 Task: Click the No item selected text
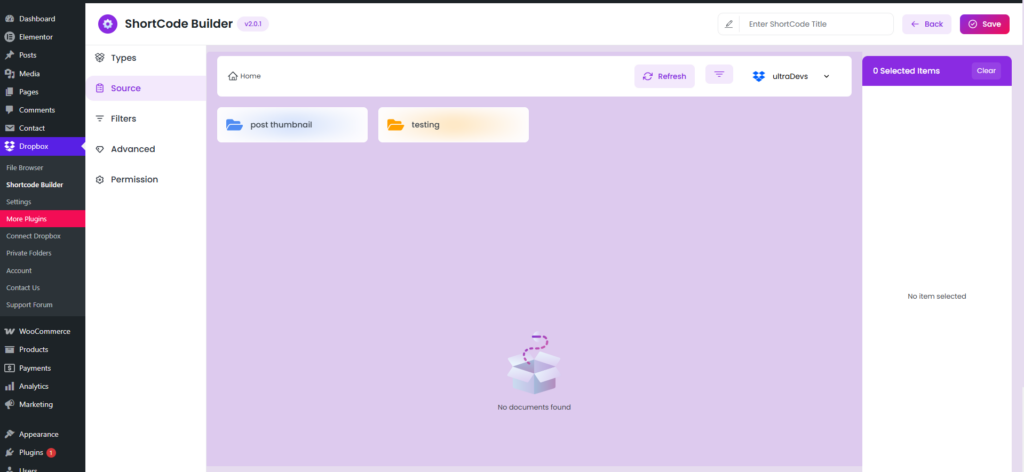936,296
